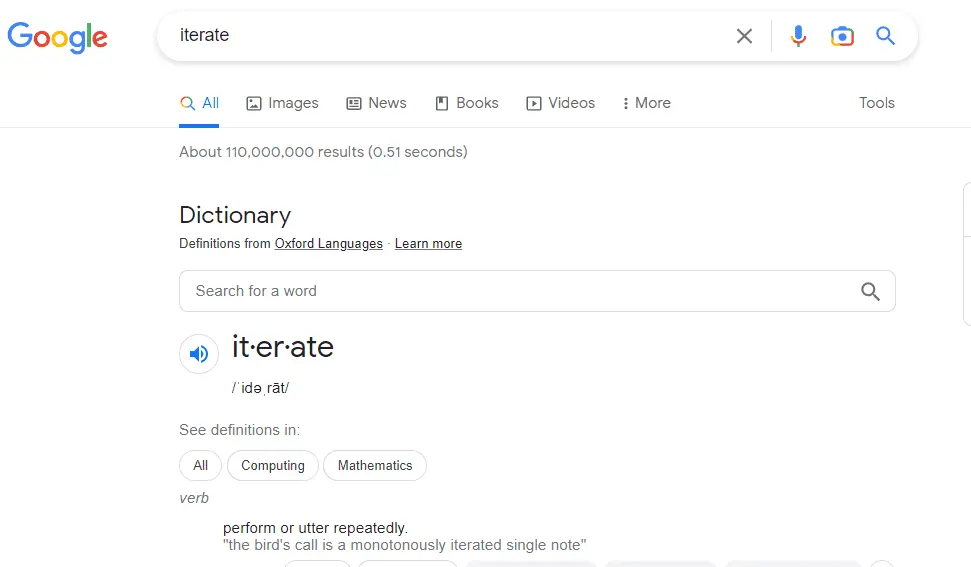Open Google Lens image search camera icon
Viewport: 971px width, 567px height.
(x=842, y=36)
